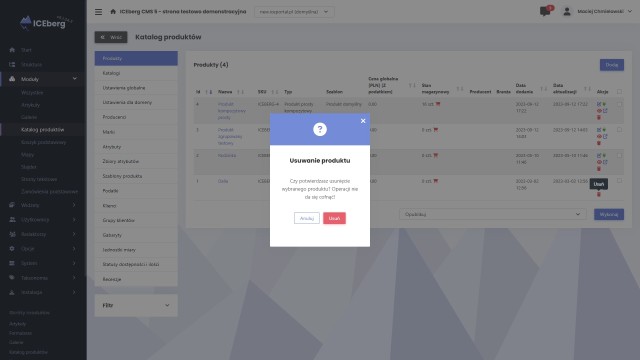The image size is (640, 360).
Task: Select Wszystkie under Moduły
Action: click(32, 93)
